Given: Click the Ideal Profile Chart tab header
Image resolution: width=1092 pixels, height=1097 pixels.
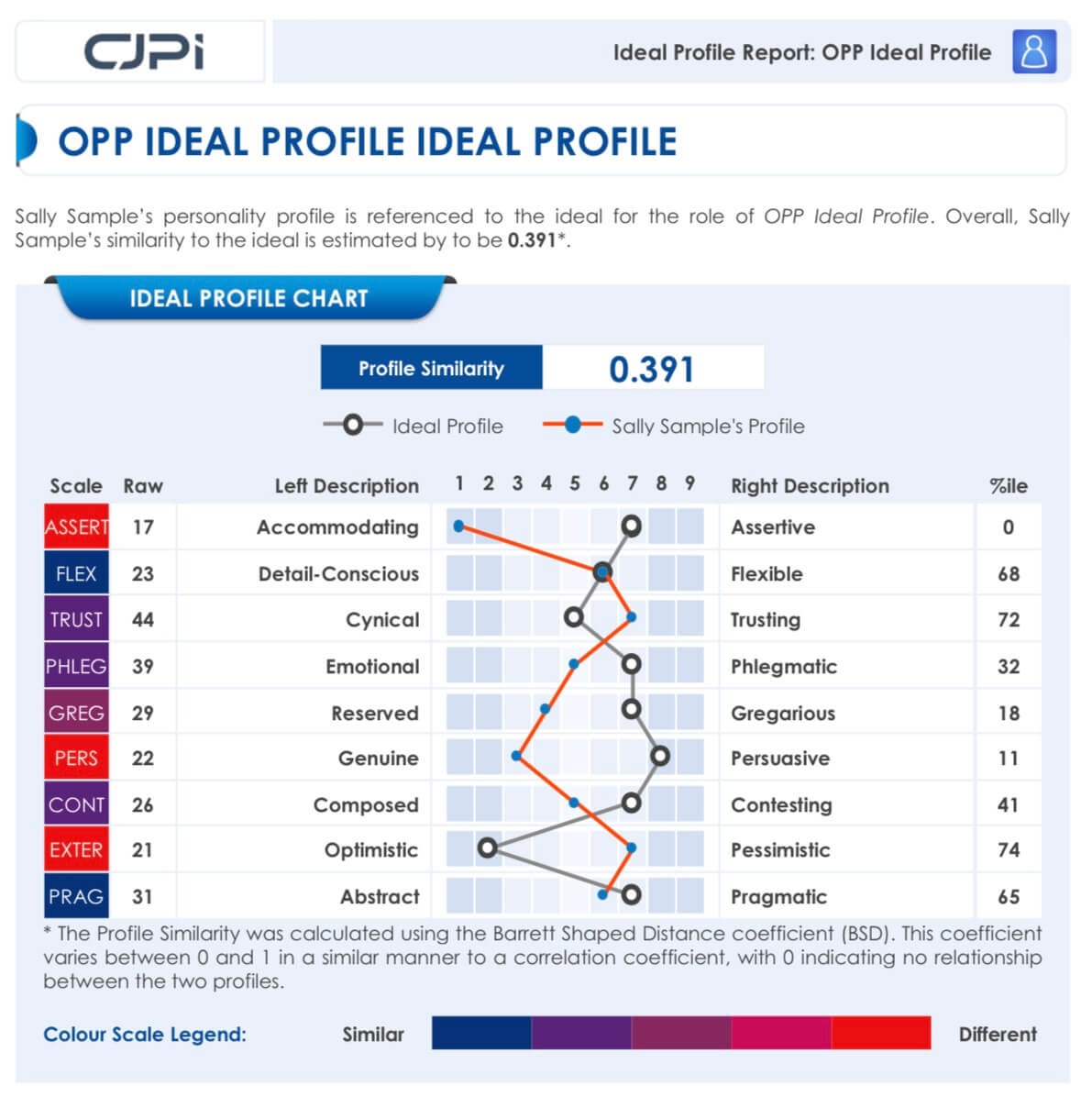Looking at the screenshot, I should pyautogui.click(x=248, y=298).
